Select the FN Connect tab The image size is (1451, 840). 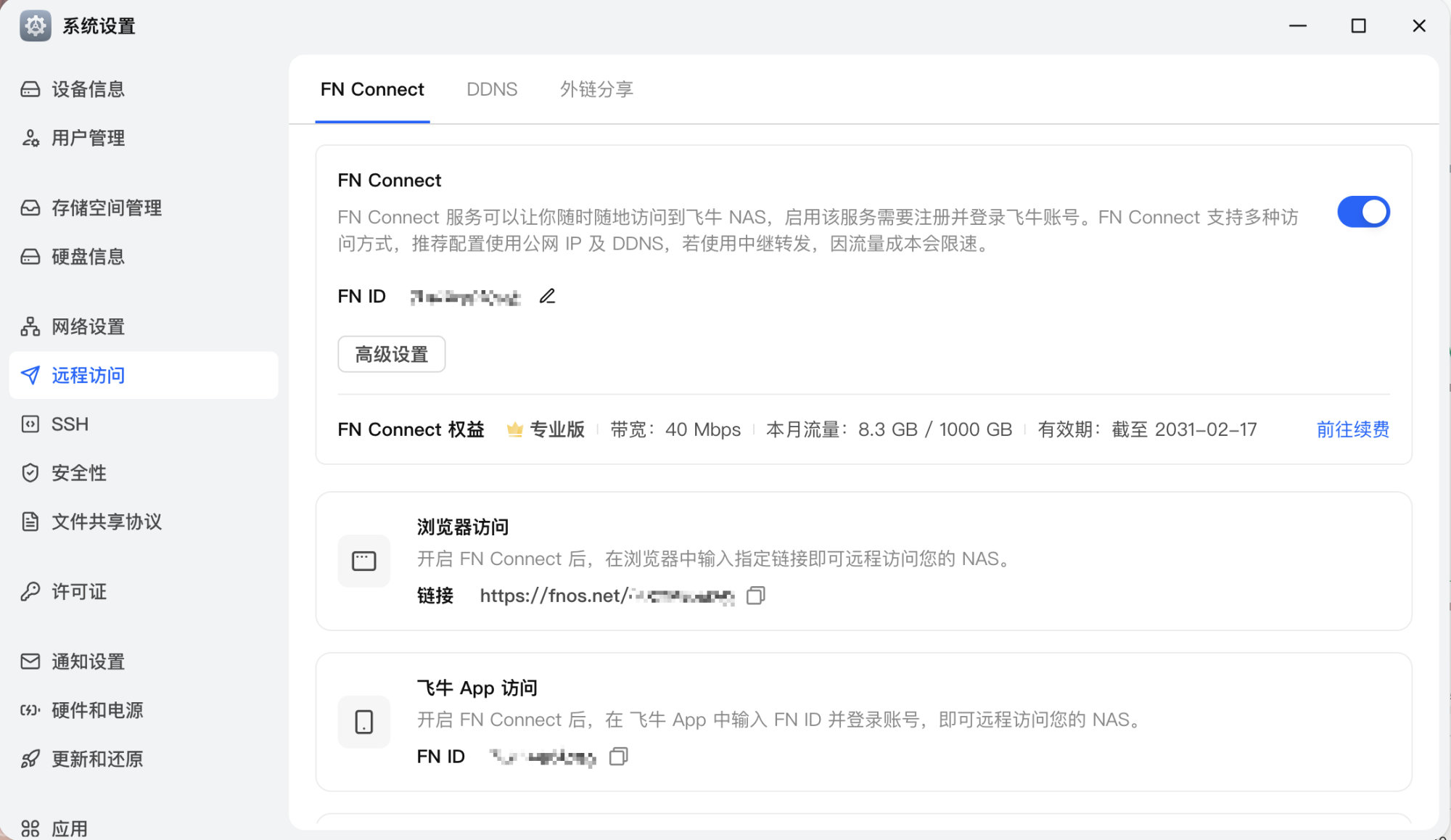coord(372,89)
